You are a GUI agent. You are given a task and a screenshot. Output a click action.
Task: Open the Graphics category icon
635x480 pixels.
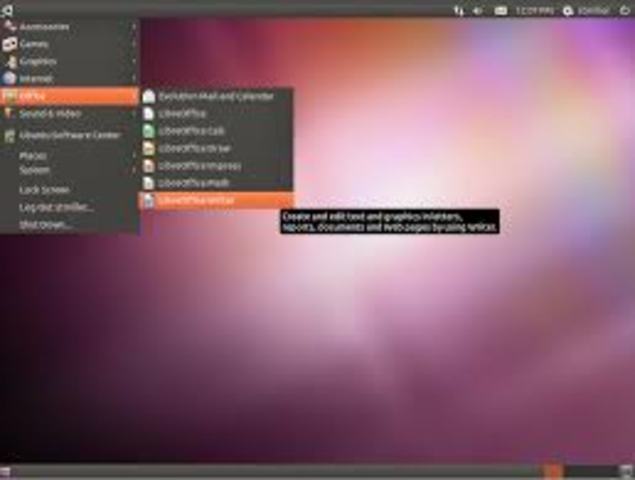coord(11,62)
